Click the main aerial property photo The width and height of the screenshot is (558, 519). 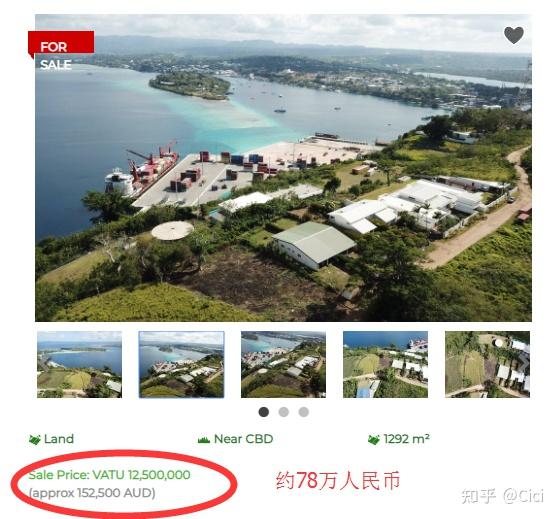pyautogui.click(x=283, y=168)
